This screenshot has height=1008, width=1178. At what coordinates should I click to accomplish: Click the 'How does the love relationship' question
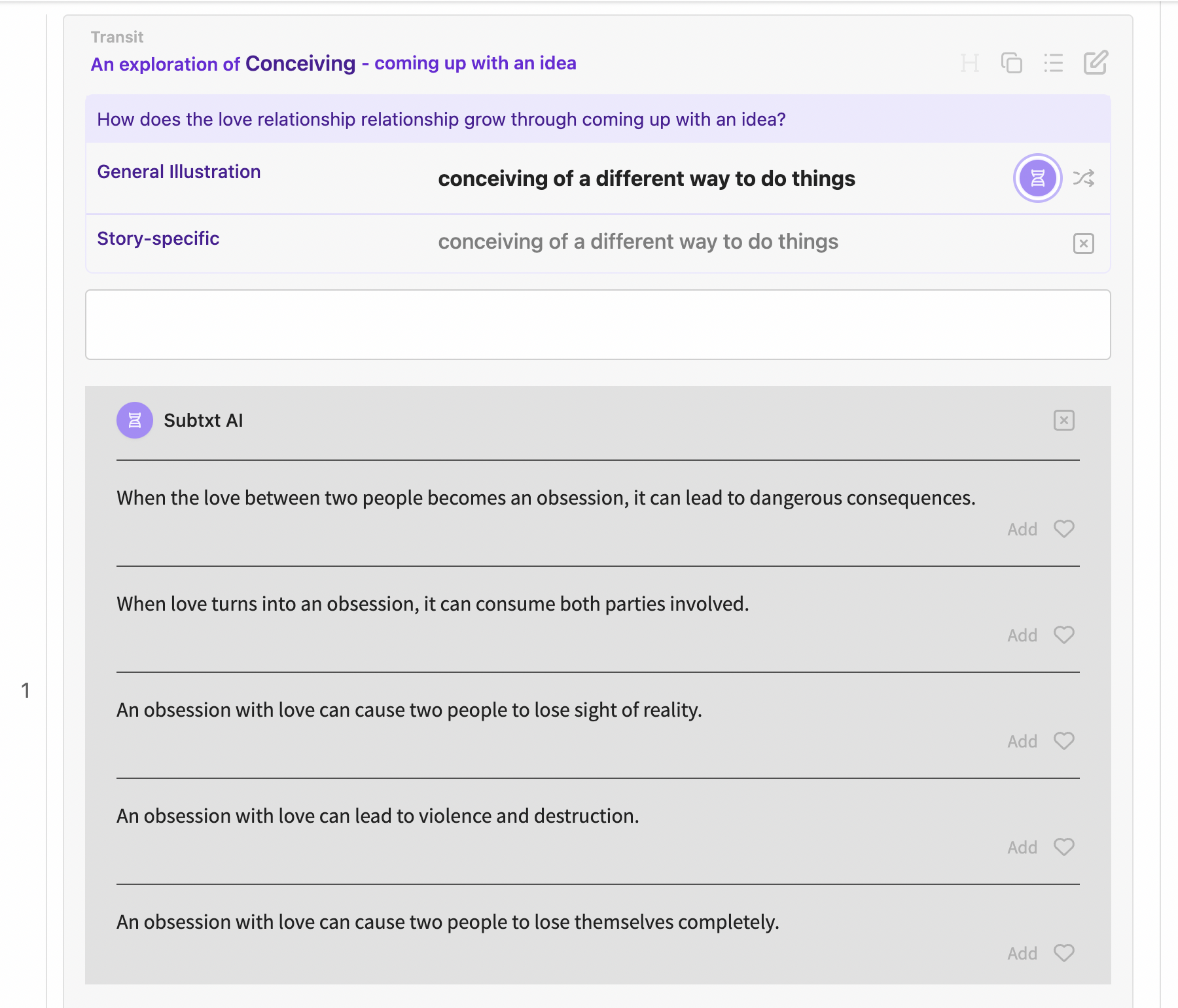[x=441, y=119]
